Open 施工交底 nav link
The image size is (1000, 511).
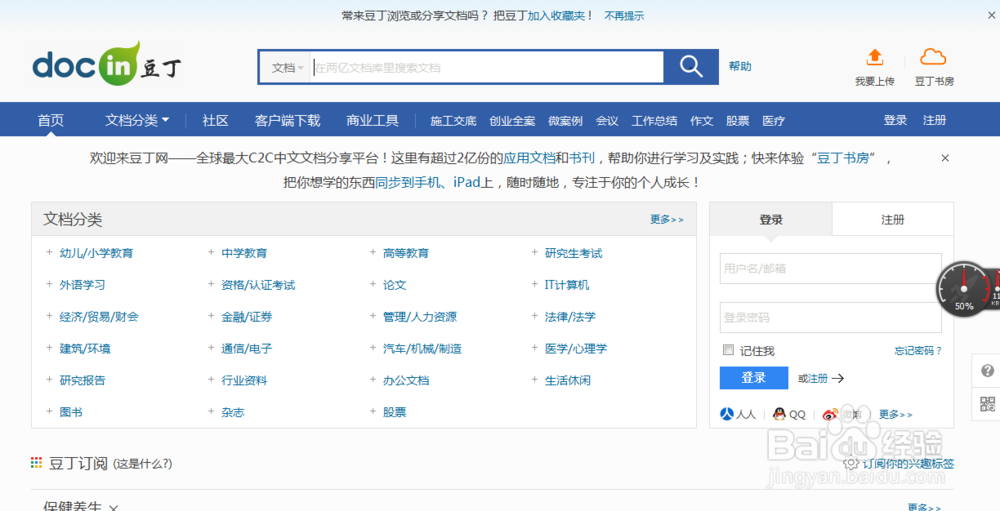(453, 121)
